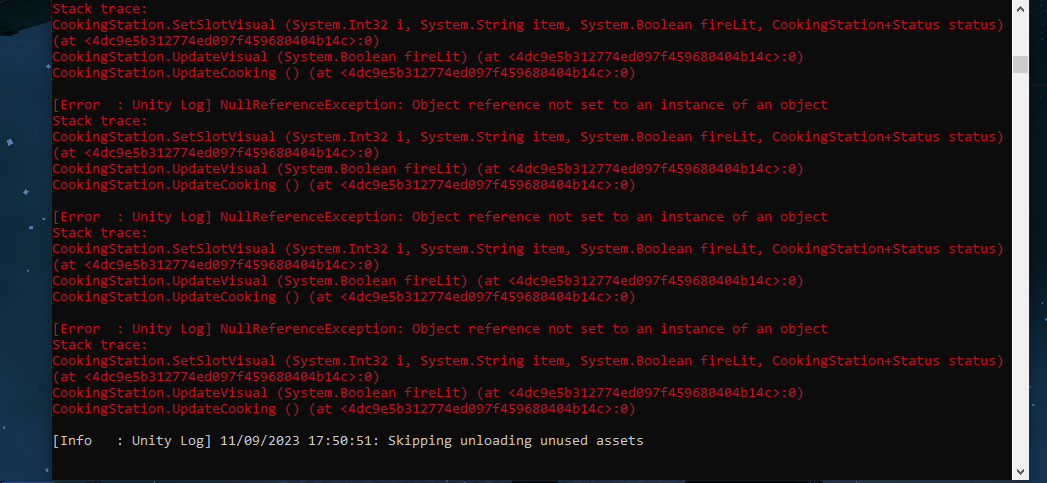Click the last CookingStation.UpdateCooking () line

[343, 408]
